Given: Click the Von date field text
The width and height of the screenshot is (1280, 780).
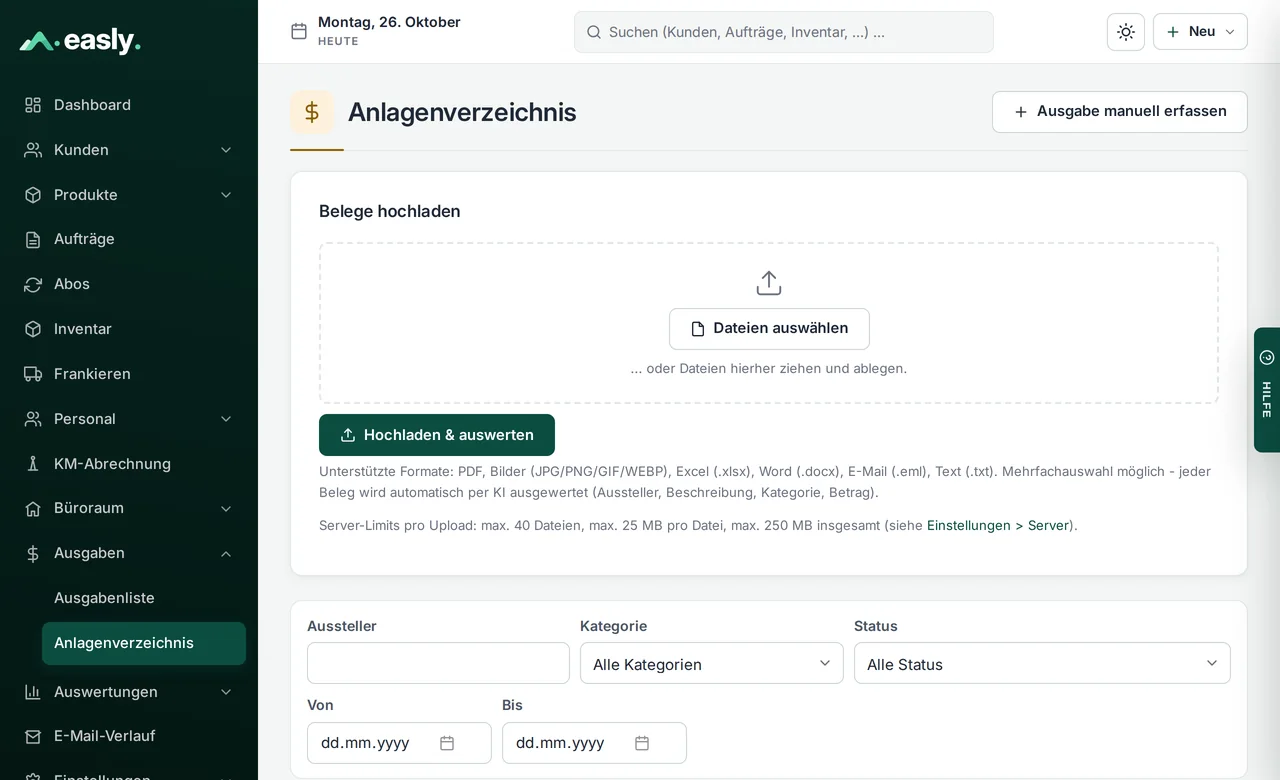Looking at the screenshot, I should pyautogui.click(x=365, y=743).
